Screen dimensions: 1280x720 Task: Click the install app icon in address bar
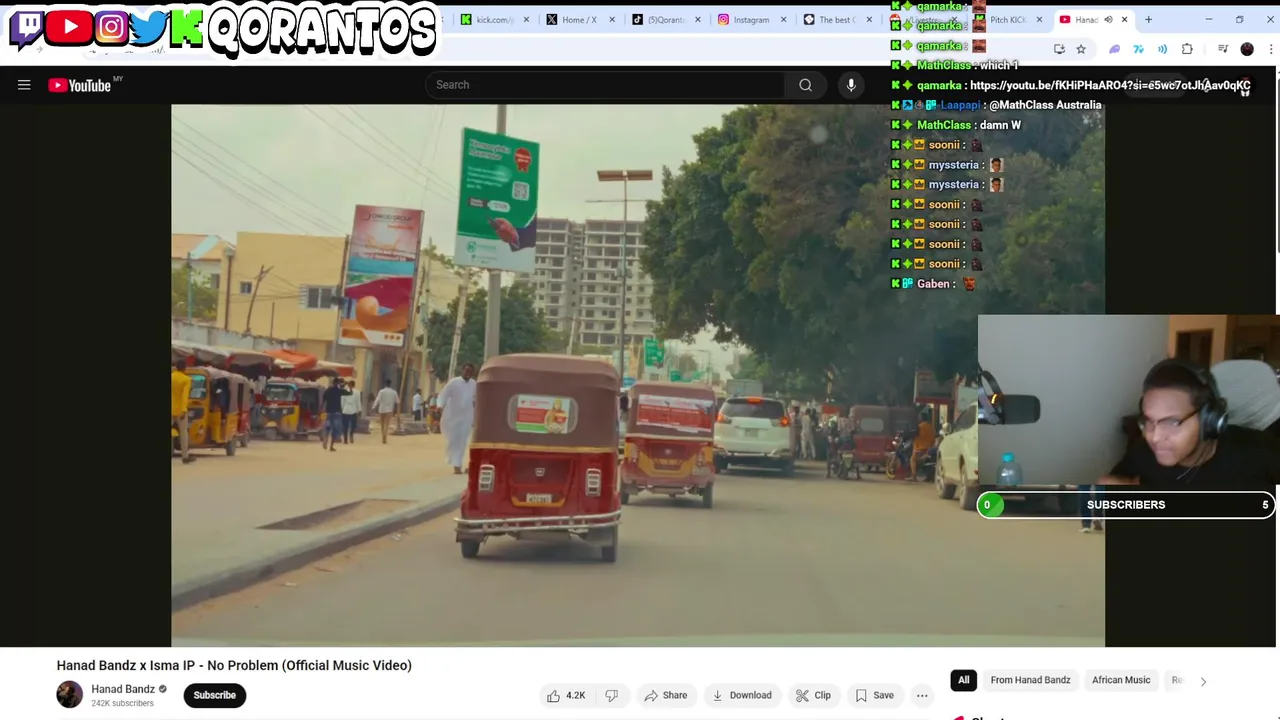pyautogui.click(x=1059, y=49)
